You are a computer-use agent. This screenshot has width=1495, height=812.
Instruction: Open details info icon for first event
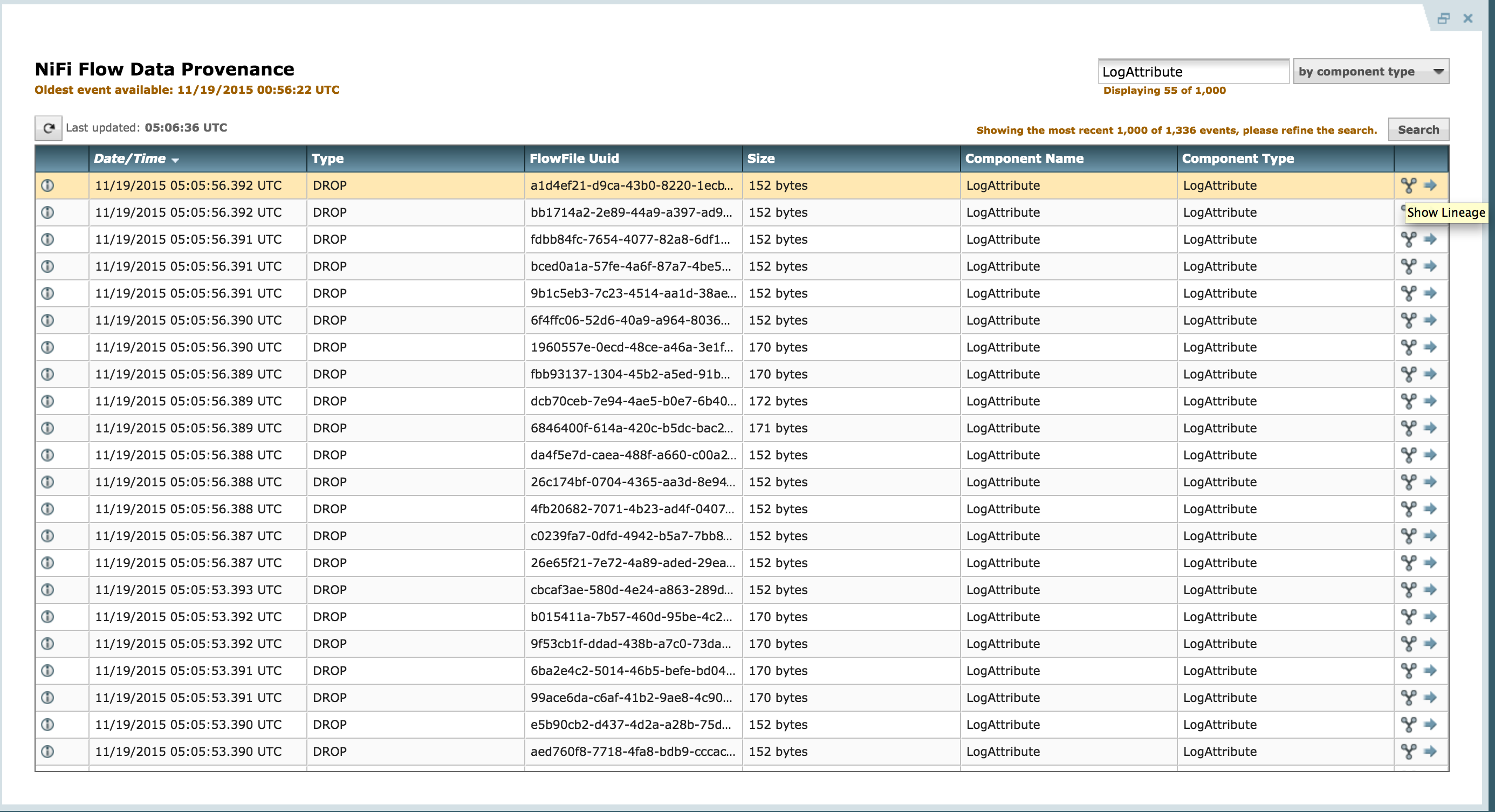47,185
